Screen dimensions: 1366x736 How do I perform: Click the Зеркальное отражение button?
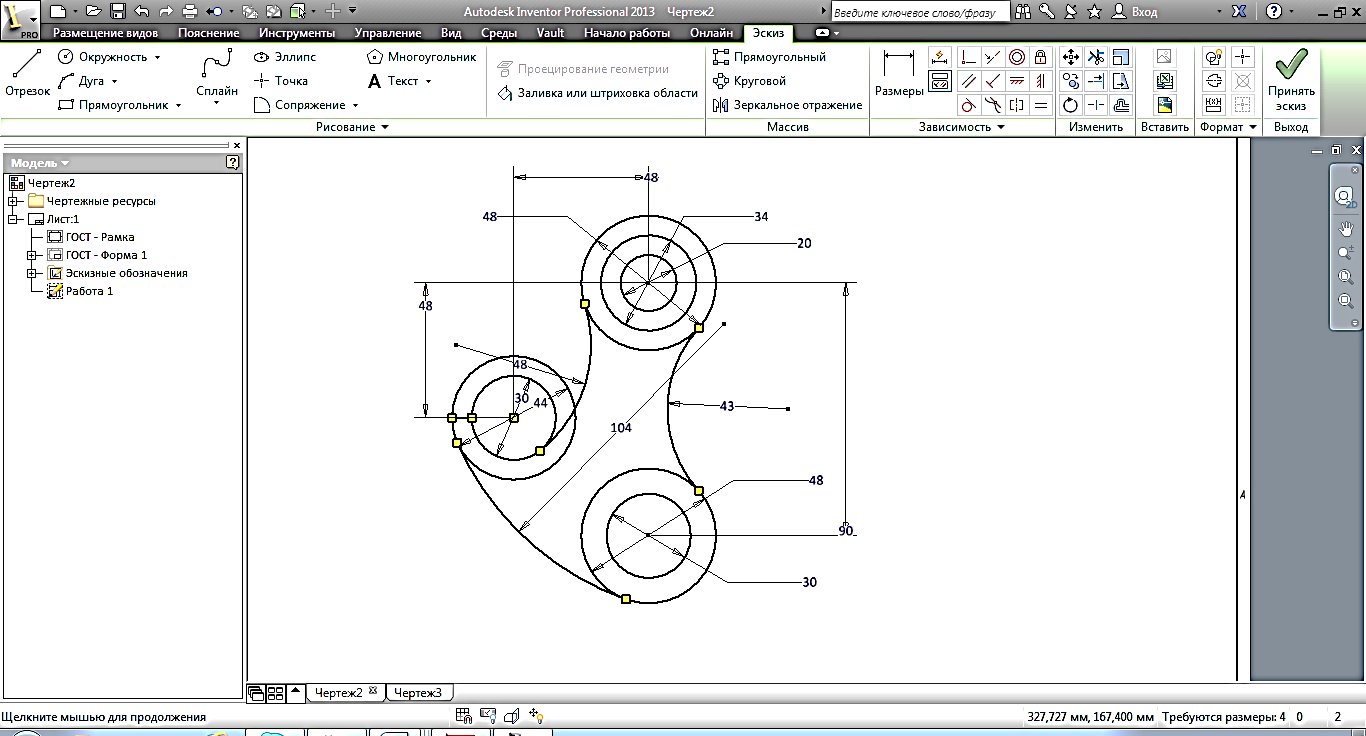click(x=788, y=105)
